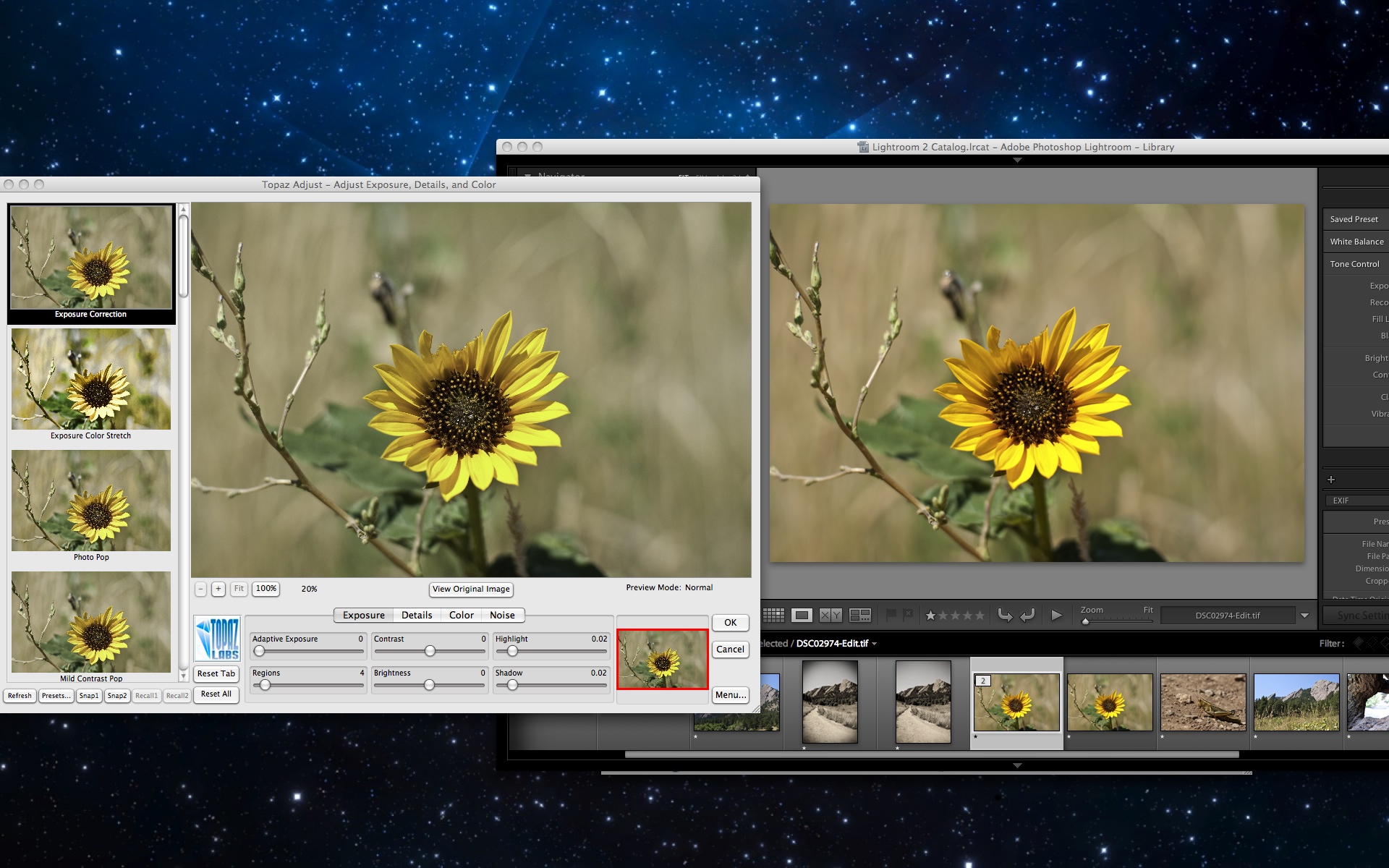Open toolbar options dropdown arrow
1389x868 pixels.
[1304, 616]
